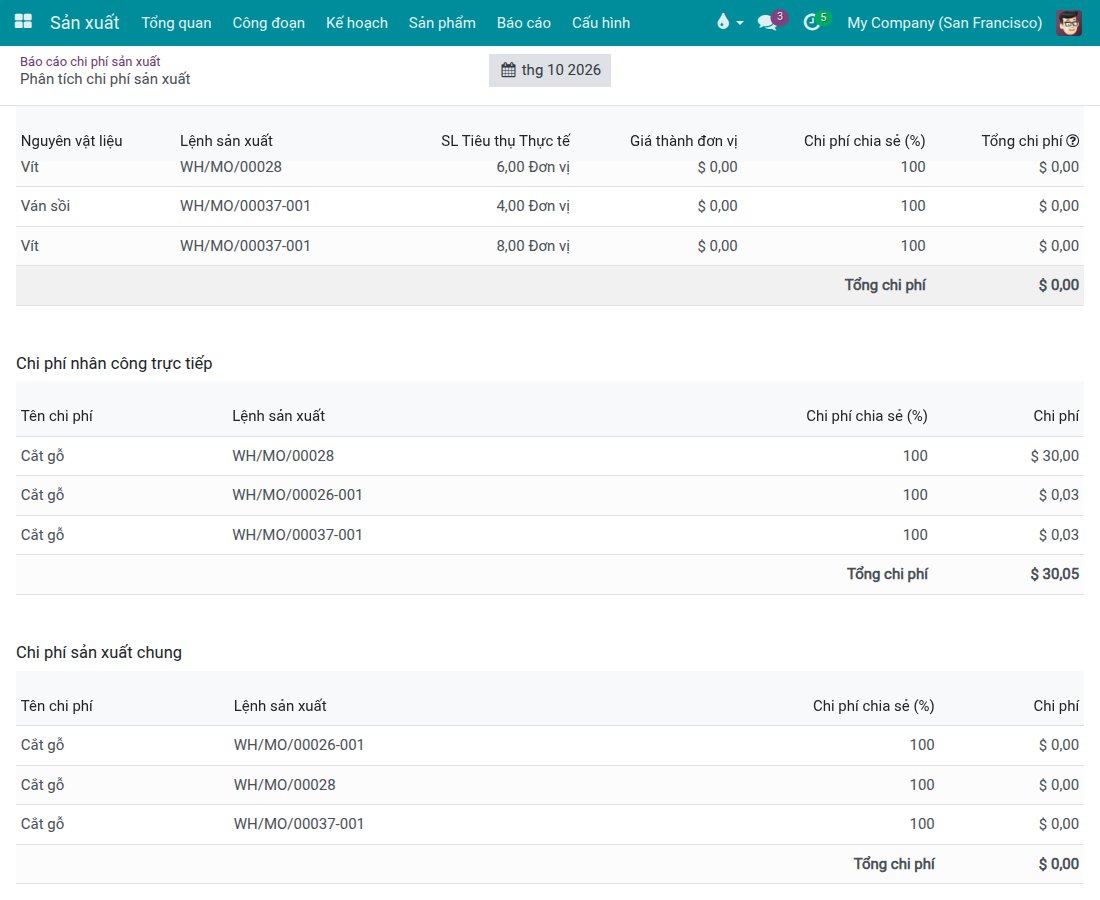This screenshot has height=900, width=1100.
Task: Click WH/MO/00037-001 in the overhead cost table
Action: point(299,824)
